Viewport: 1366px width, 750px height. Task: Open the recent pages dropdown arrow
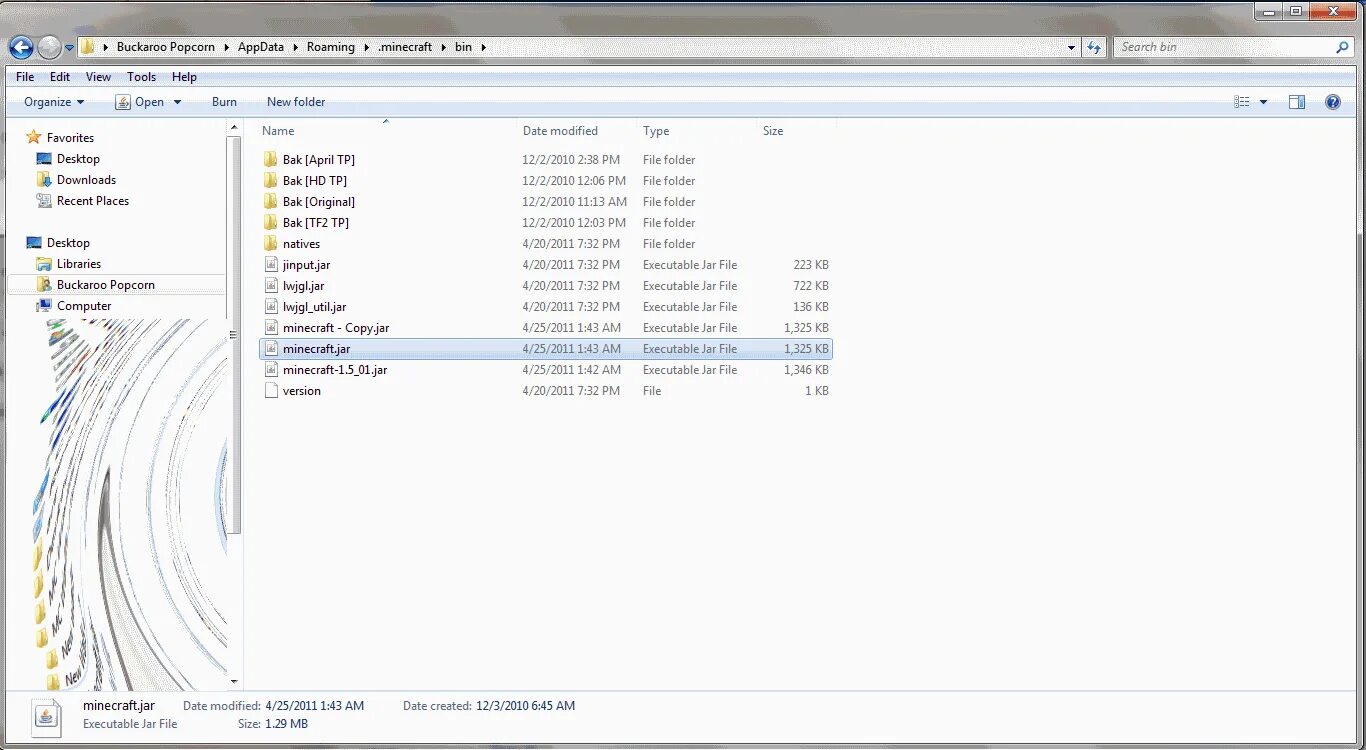70,47
